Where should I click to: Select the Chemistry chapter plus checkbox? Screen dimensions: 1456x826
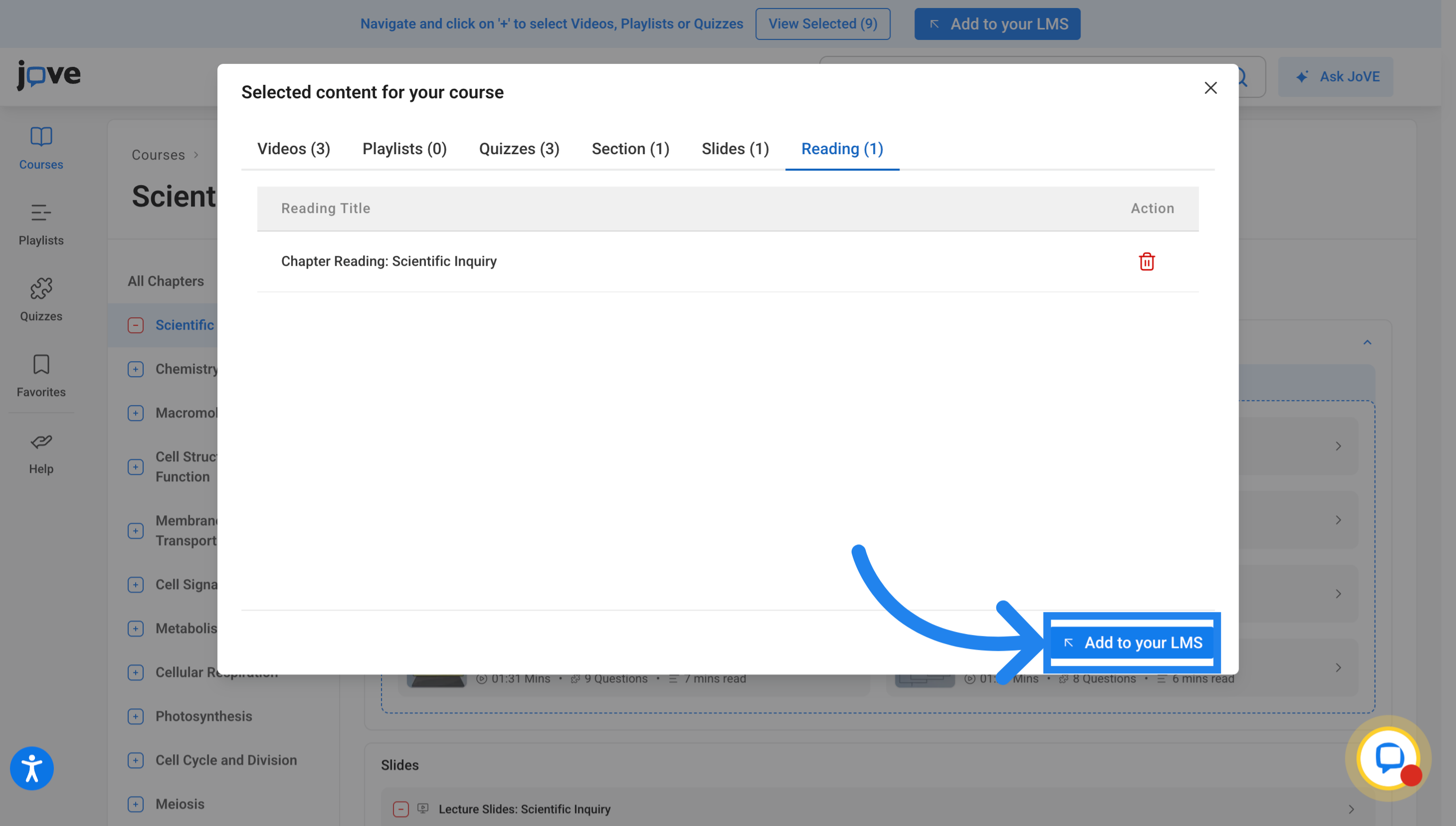coord(136,369)
